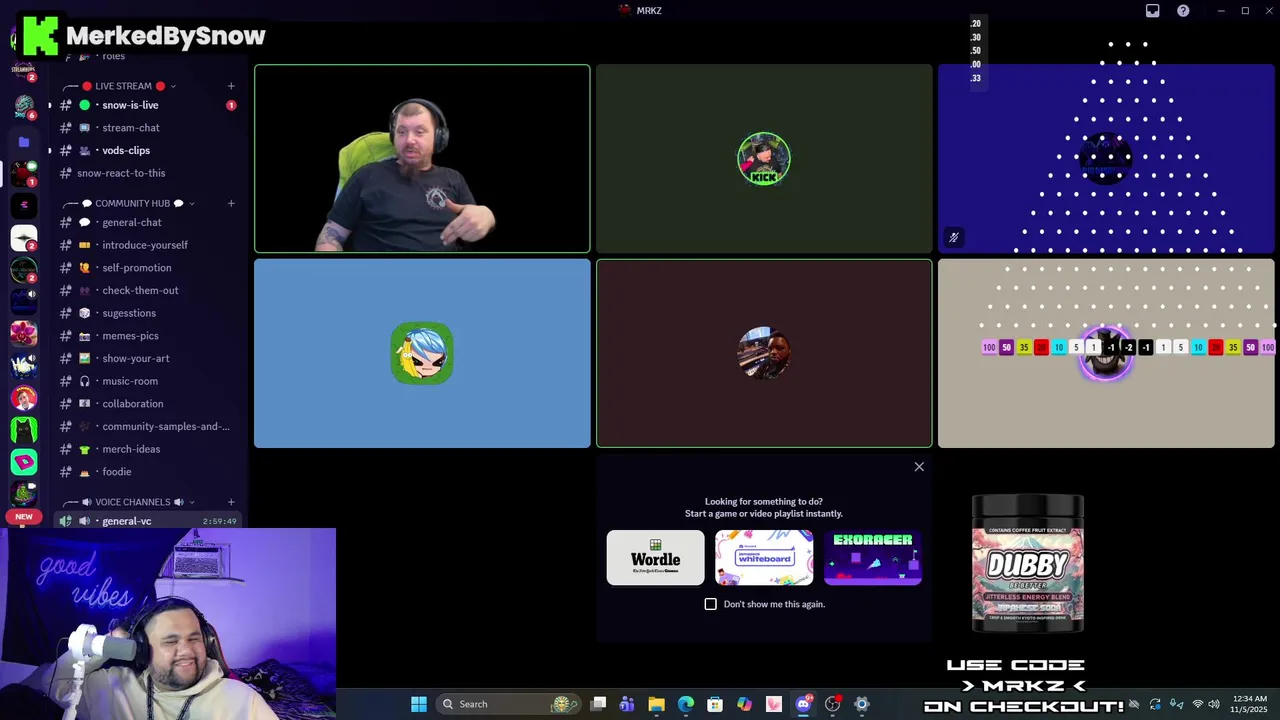Open Microsoft Edge from the taskbar
Screen dimensions: 1280x720
pyautogui.click(x=686, y=704)
